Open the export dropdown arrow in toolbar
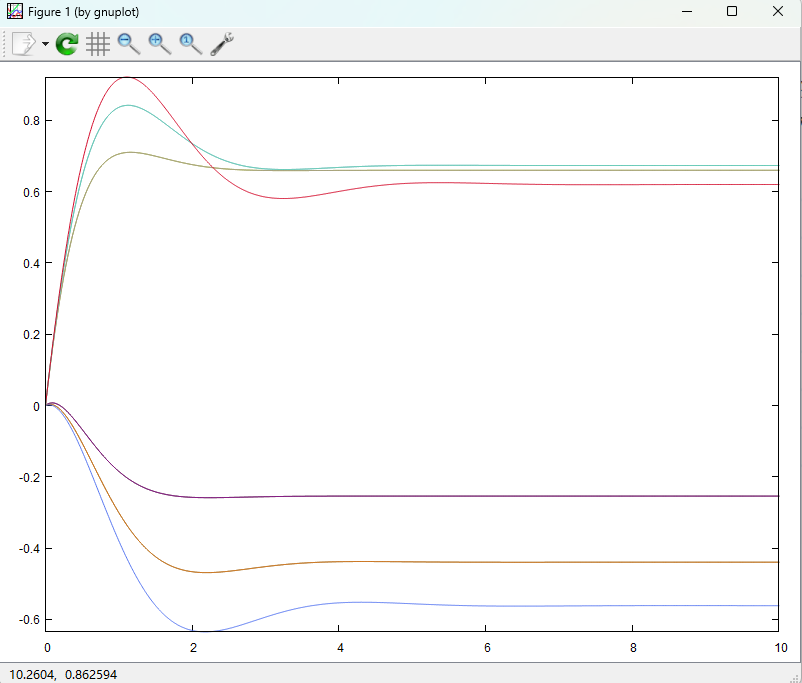The height and width of the screenshot is (683, 802). point(45,45)
